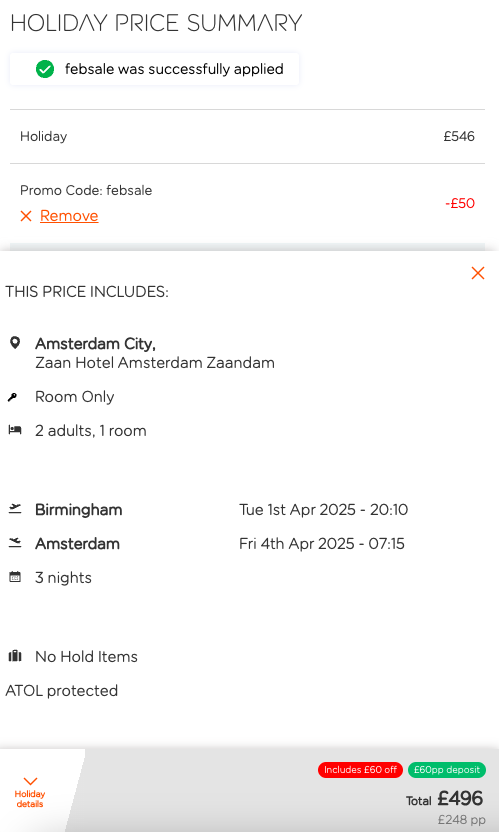Click the febsale successfully applied notification

tap(154, 69)
